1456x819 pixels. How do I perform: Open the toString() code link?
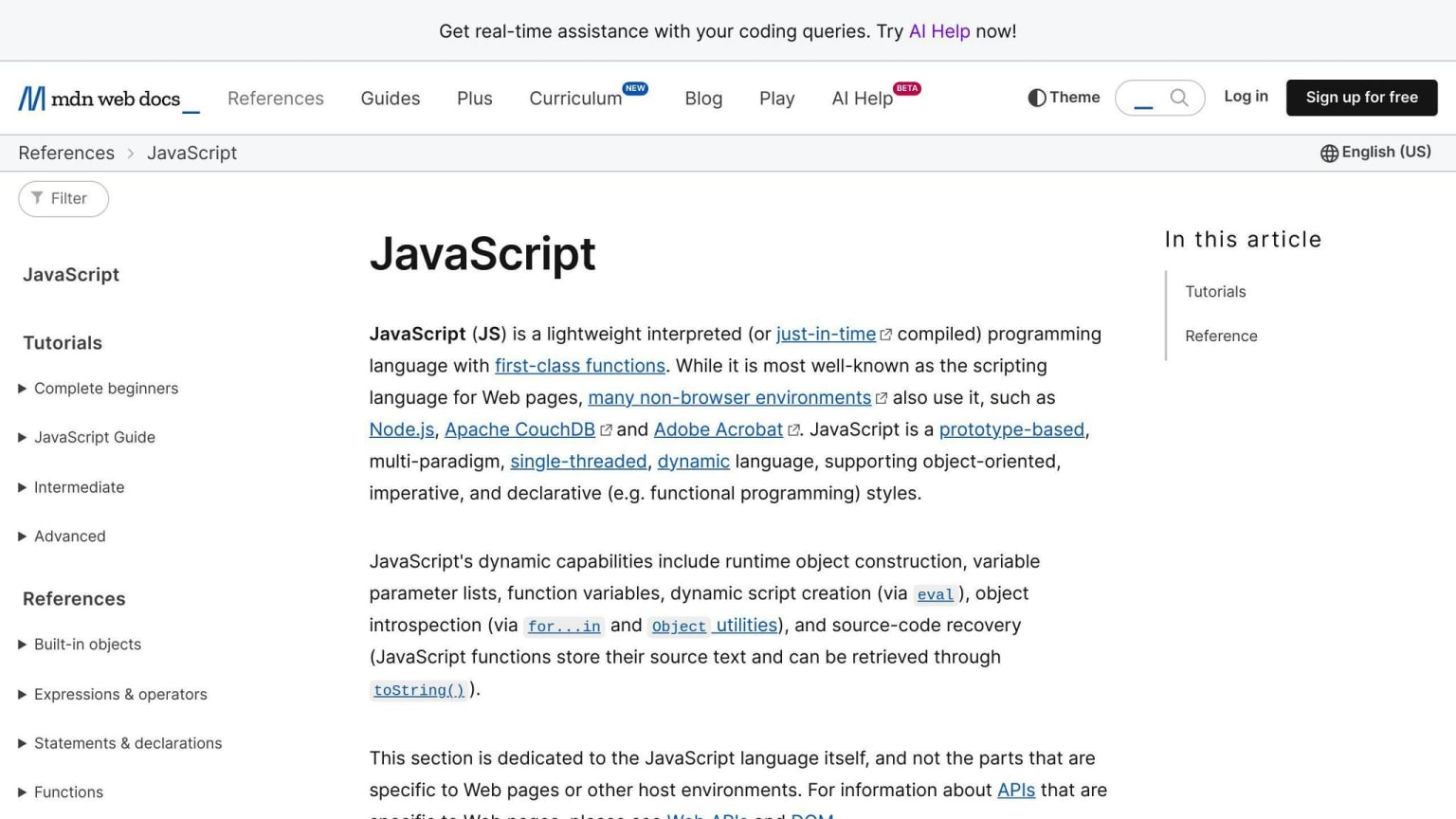[x=419, y=690]
